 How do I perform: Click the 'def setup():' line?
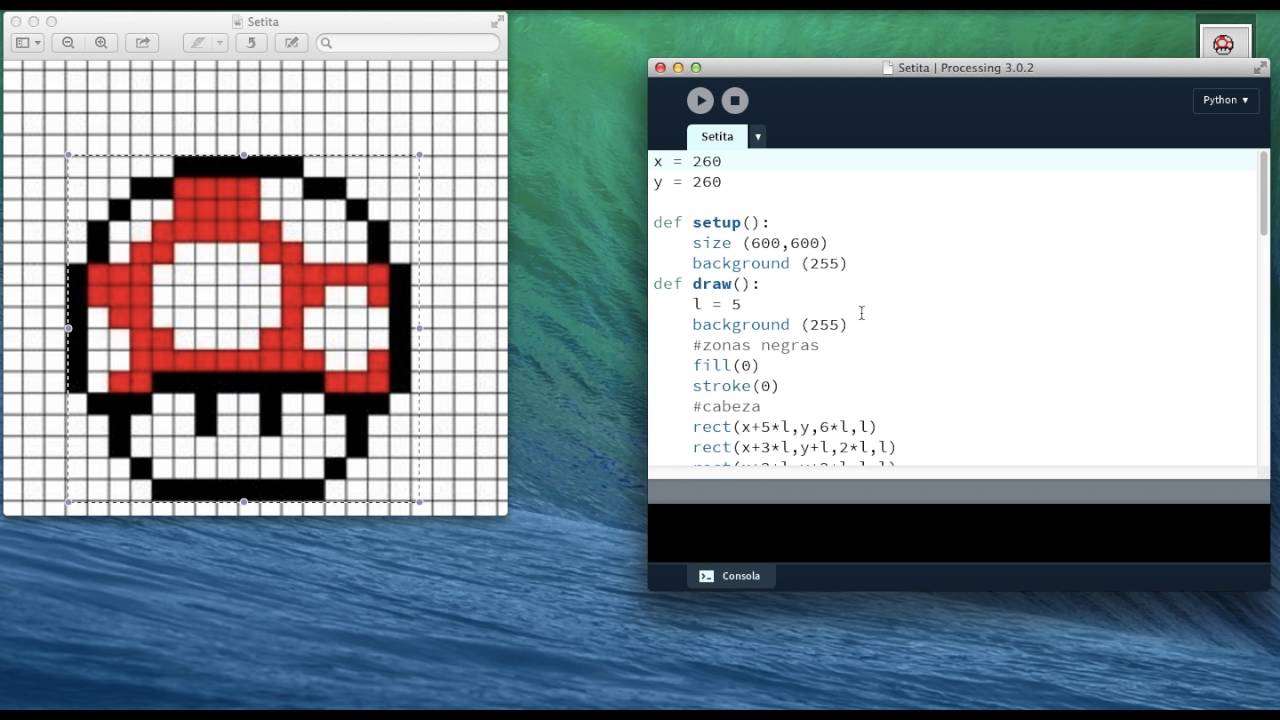(712, 223)
